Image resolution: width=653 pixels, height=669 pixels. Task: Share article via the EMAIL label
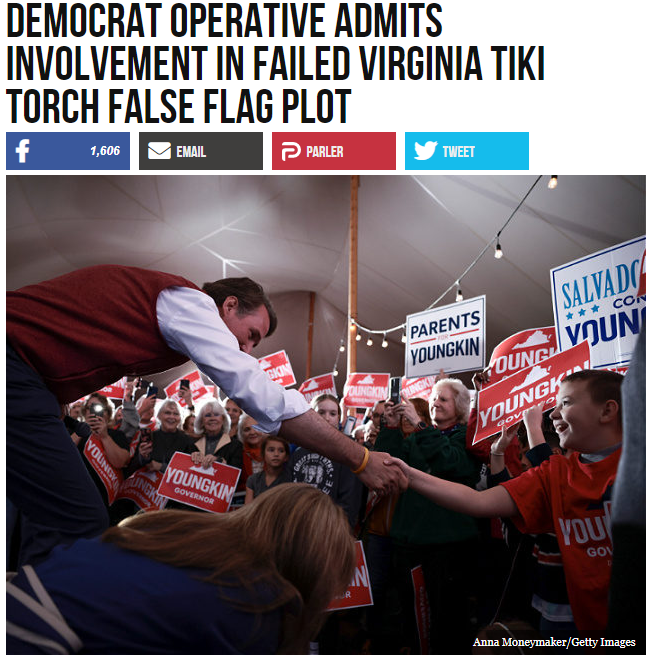tap(191, 151)
